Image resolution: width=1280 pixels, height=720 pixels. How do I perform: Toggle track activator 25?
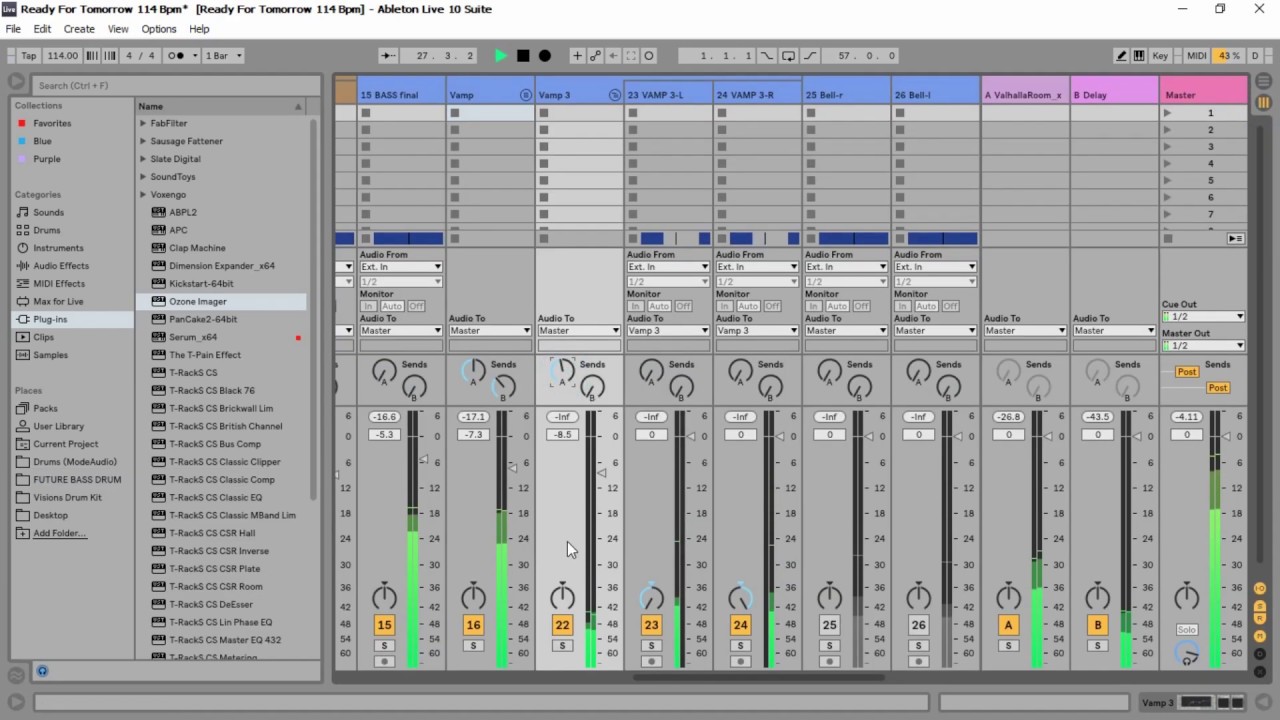[829, 625]
